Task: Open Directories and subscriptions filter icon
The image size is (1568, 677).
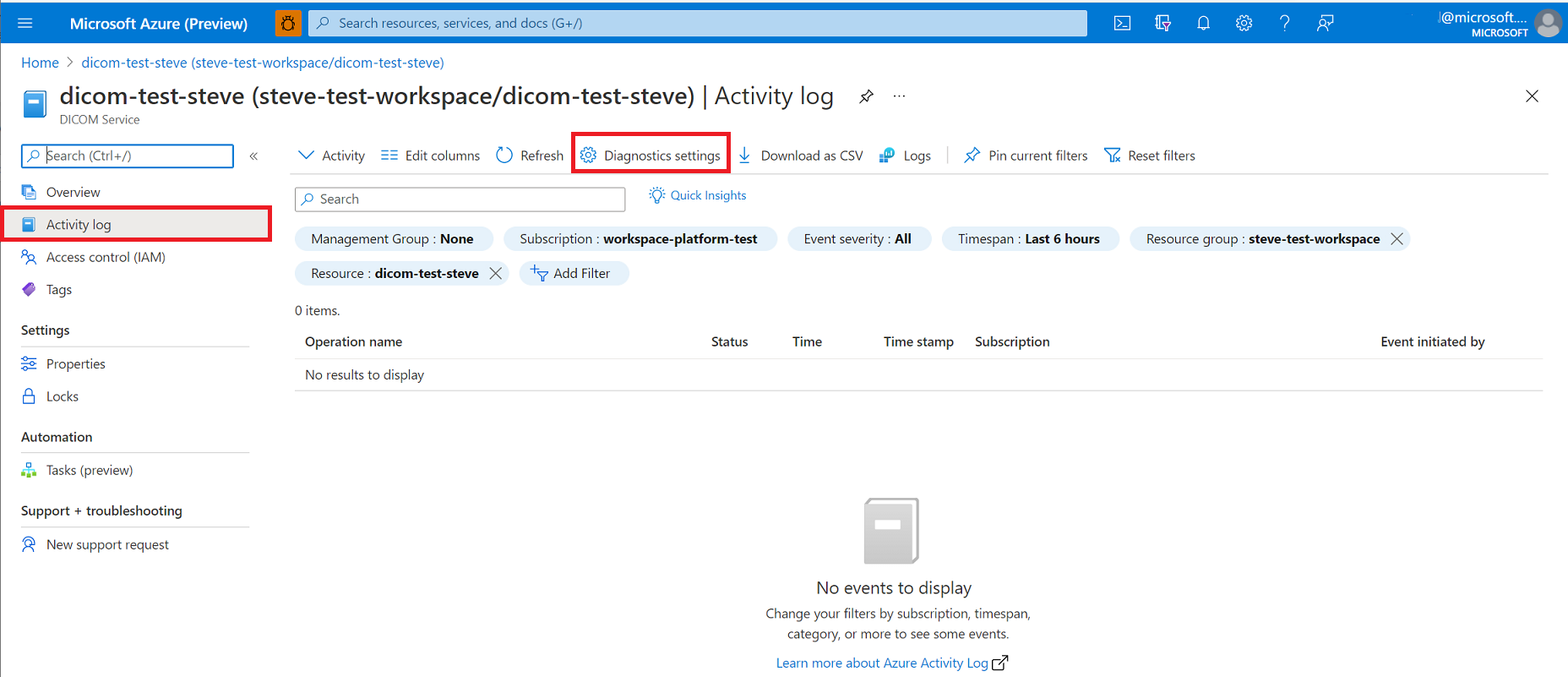Action: [x=1162, y=23]
